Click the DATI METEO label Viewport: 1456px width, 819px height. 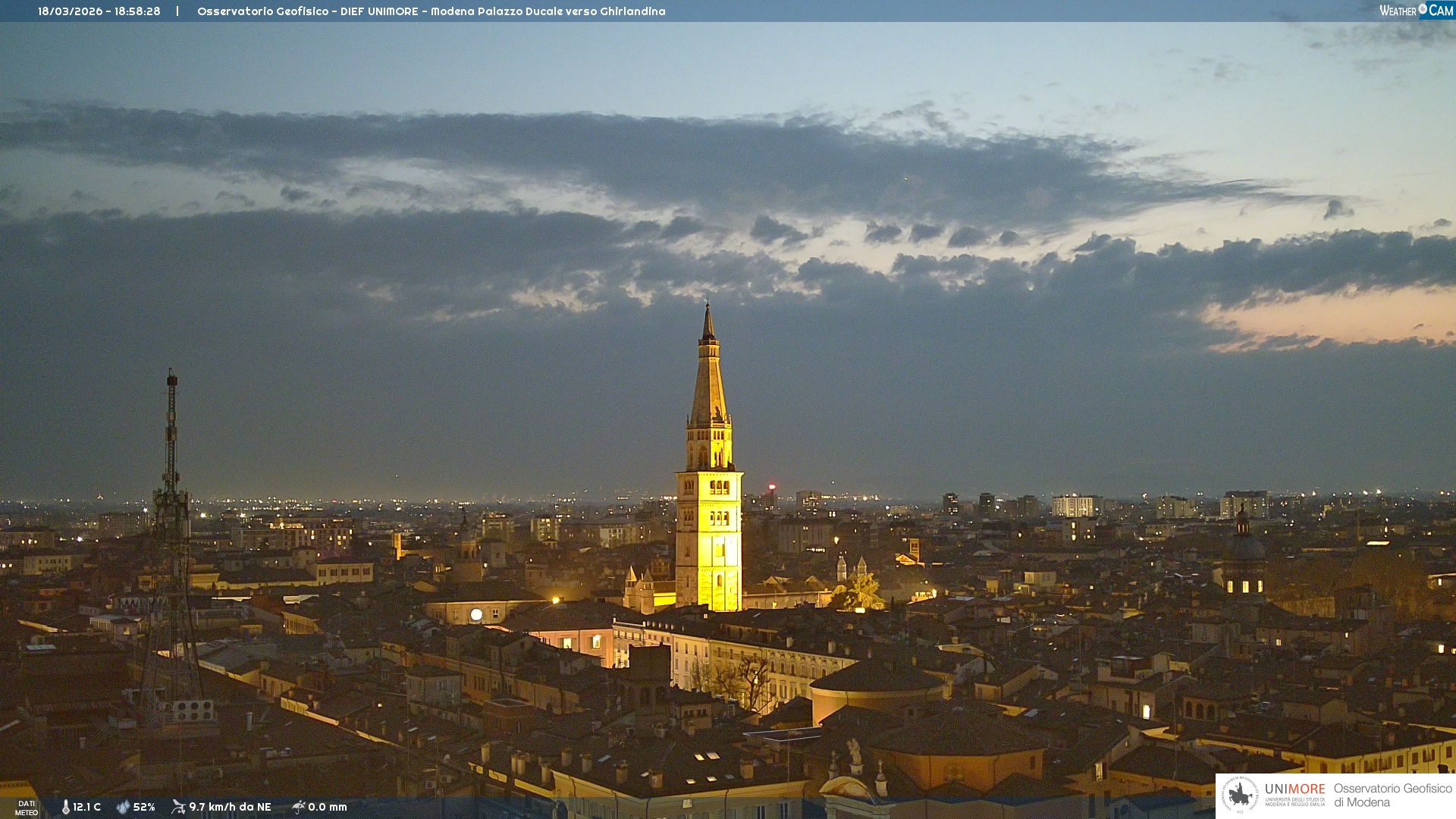[27, 808]
